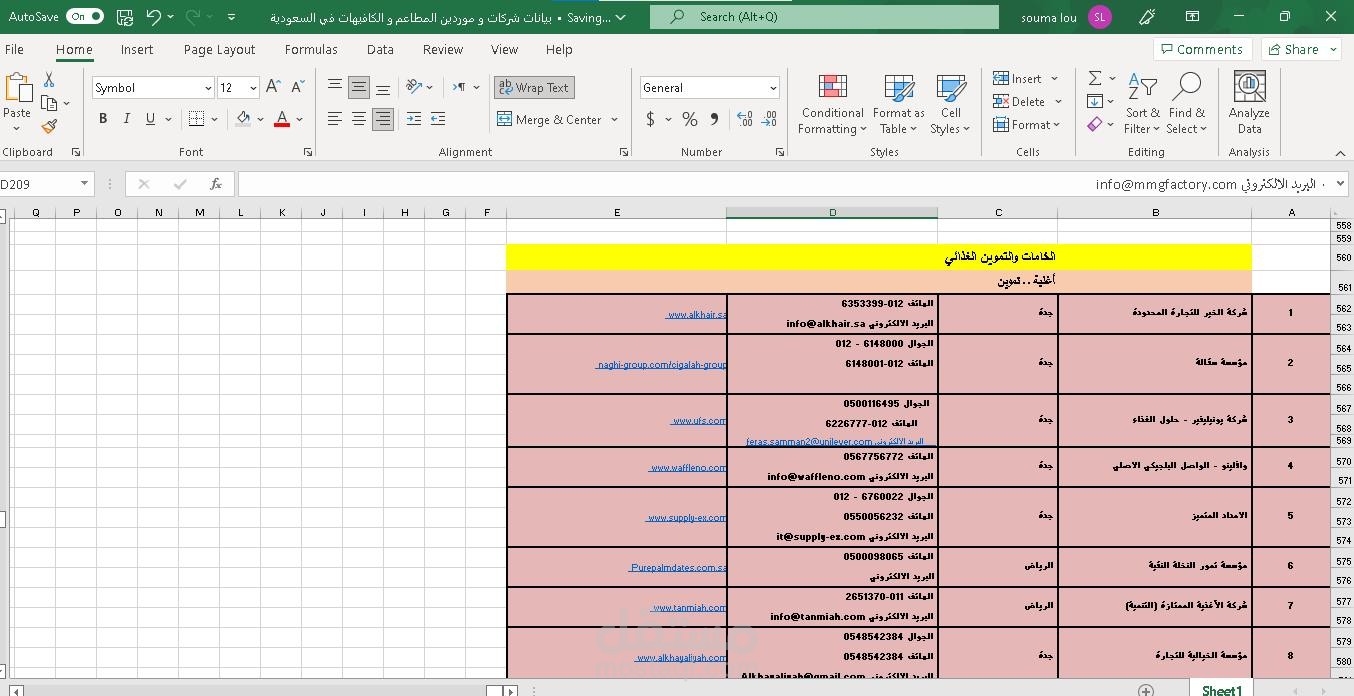Click the Save icon in title bar

[125, 17]
